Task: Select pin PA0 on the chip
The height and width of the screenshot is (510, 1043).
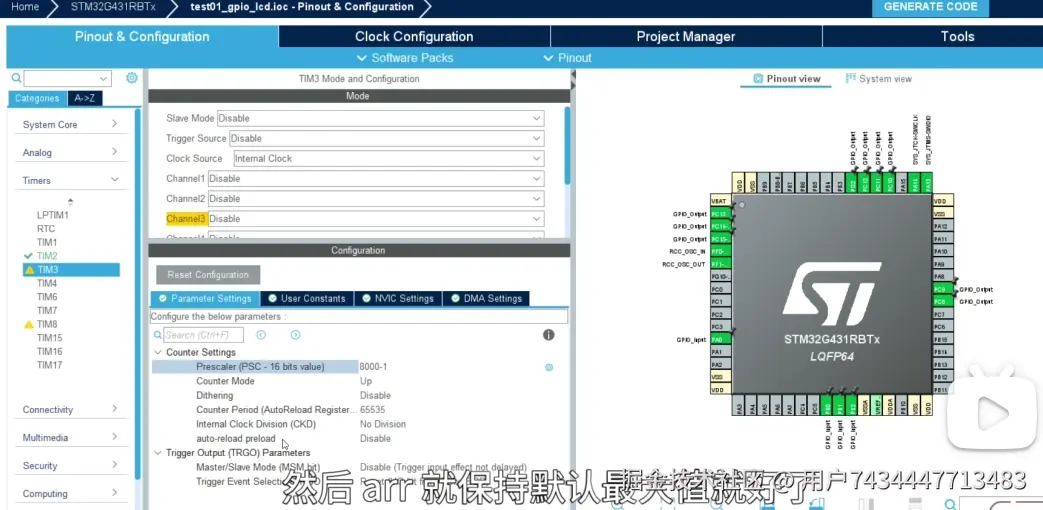Action: (x=717, y=340)
